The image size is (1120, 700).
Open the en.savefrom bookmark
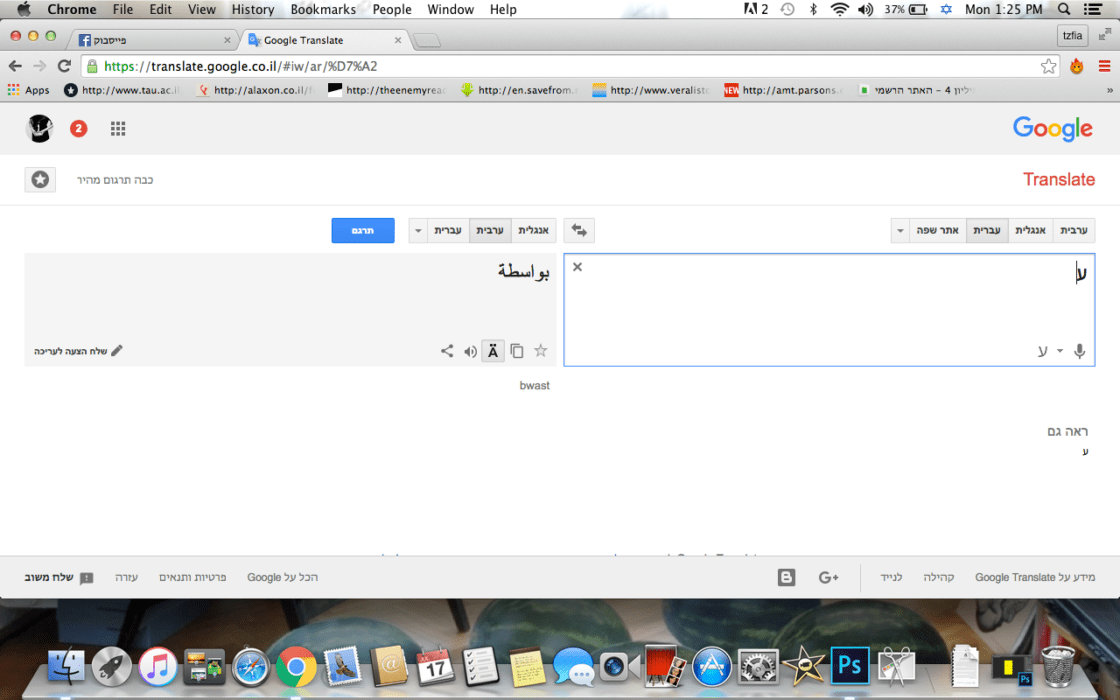pyautogui.click(x=519, y=90)
